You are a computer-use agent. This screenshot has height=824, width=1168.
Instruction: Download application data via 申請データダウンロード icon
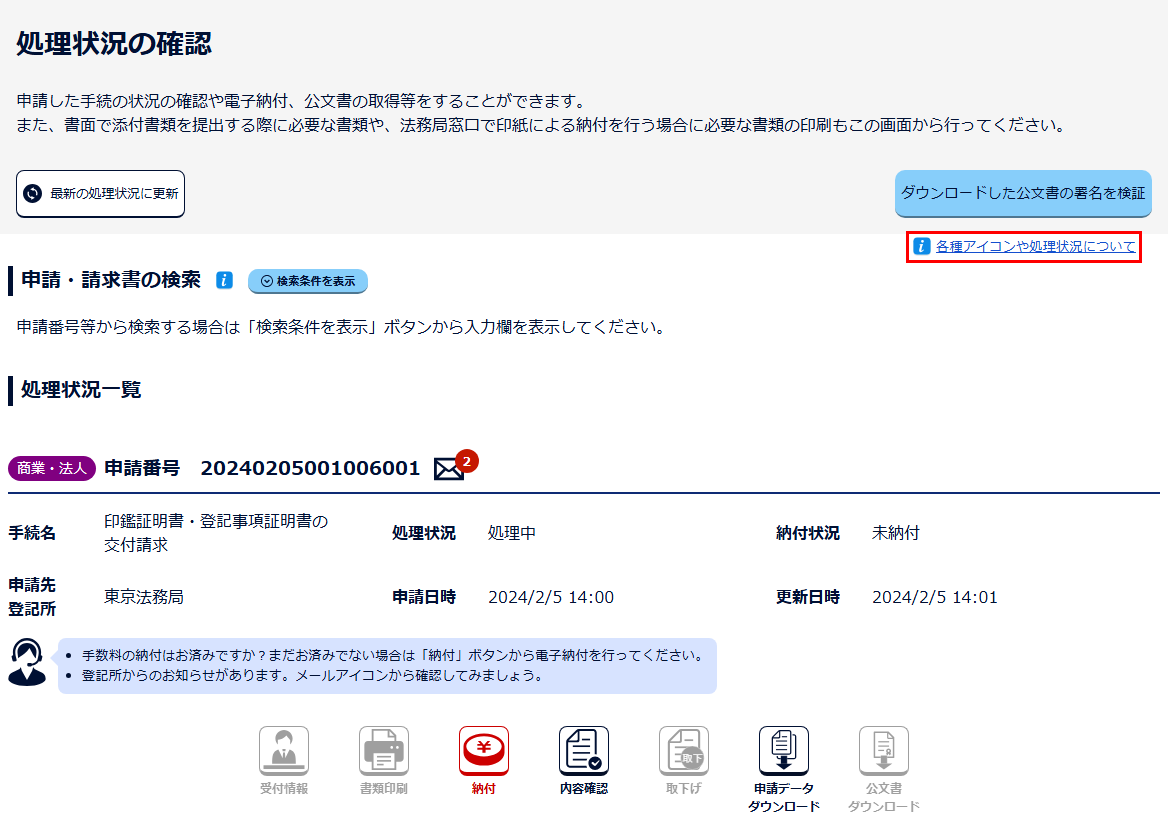click(x=784, y=751)
